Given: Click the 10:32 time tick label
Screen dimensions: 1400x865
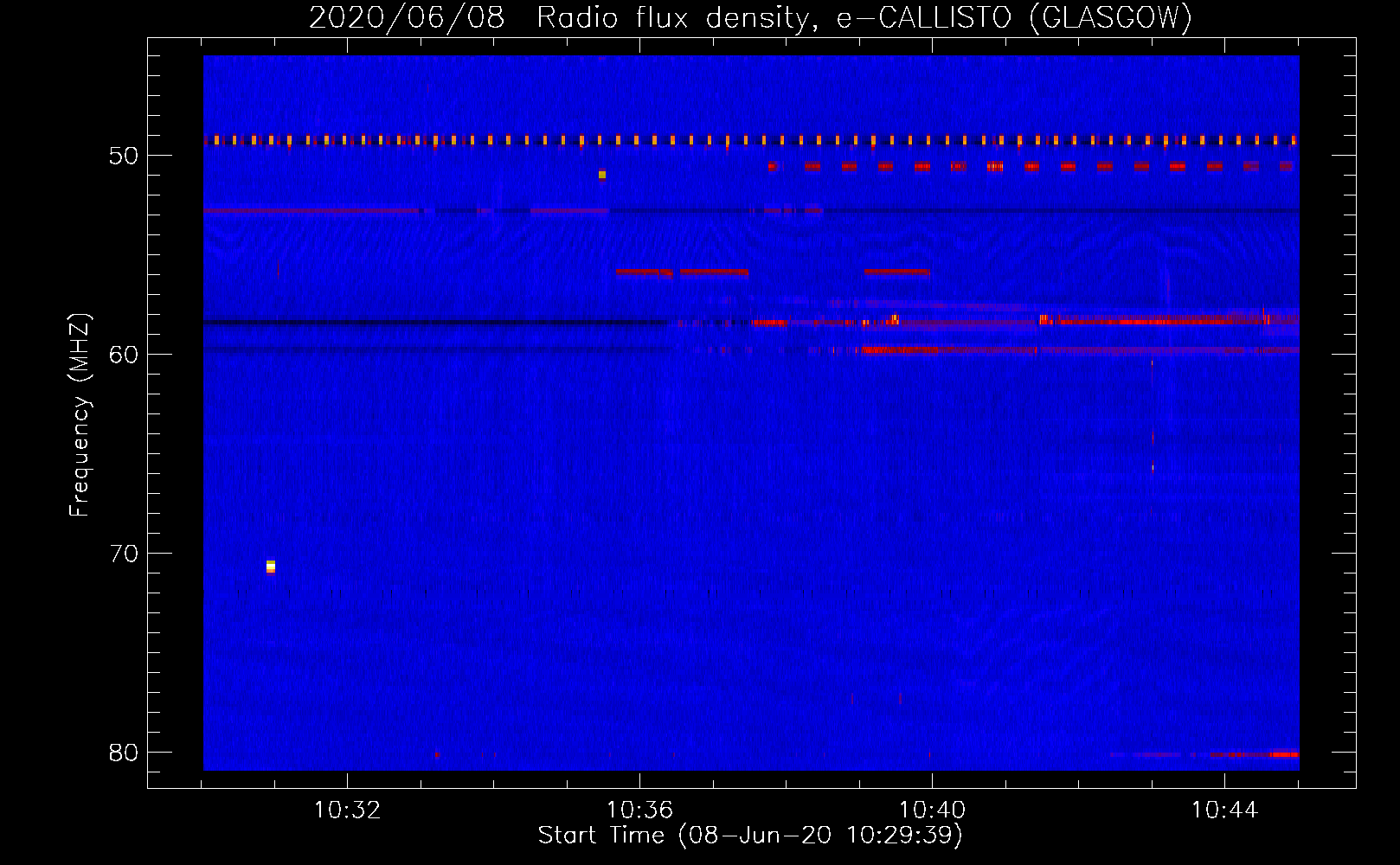Looking at the screenshot, I should [347, 811].
